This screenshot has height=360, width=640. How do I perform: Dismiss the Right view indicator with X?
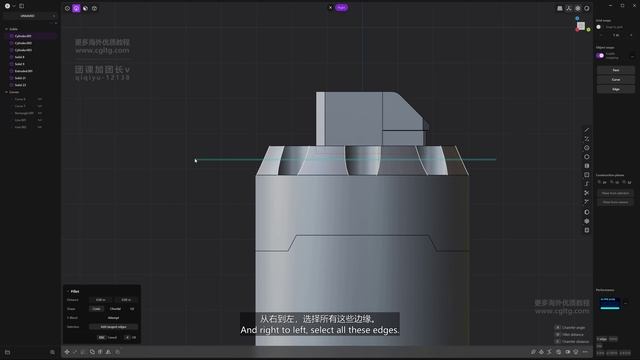(x=330, y=7)
